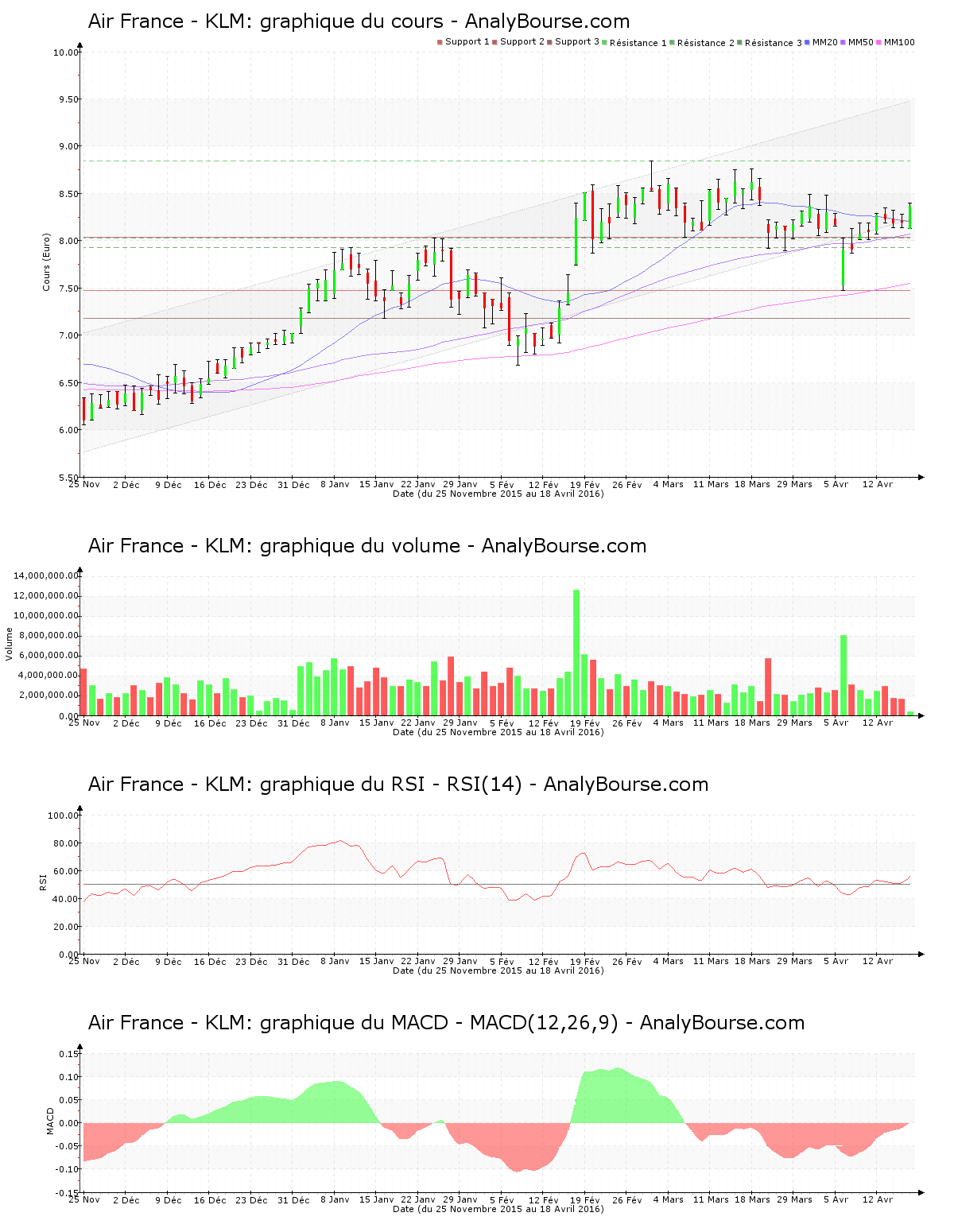This screenshot has width=954, height=1232.
Task: Click the date range caption under MACD chart
Action: click(498, 1209)
